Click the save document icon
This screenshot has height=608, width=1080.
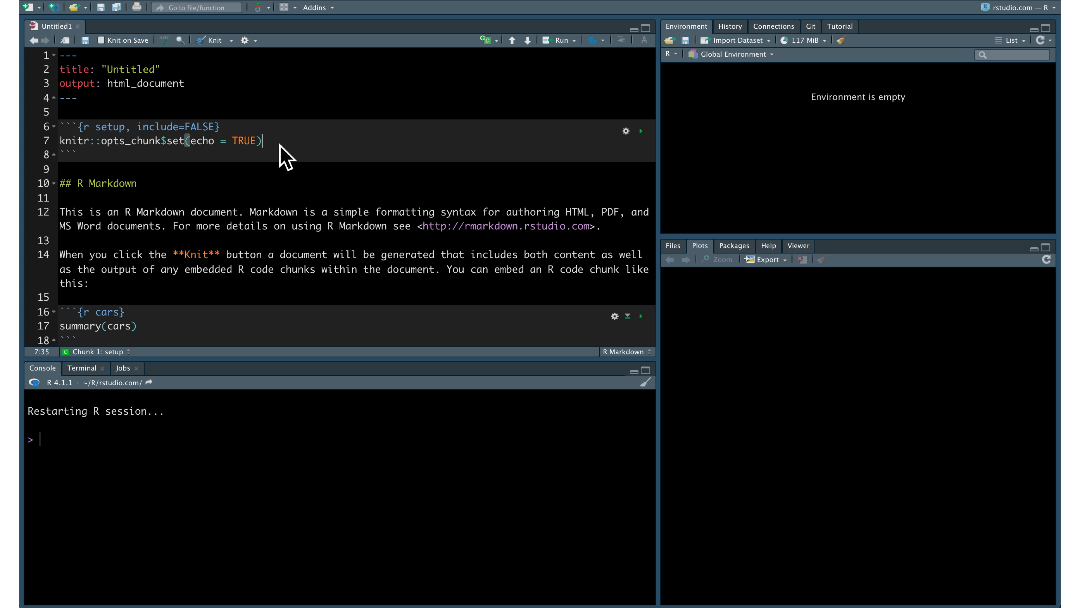coord(84,39)
